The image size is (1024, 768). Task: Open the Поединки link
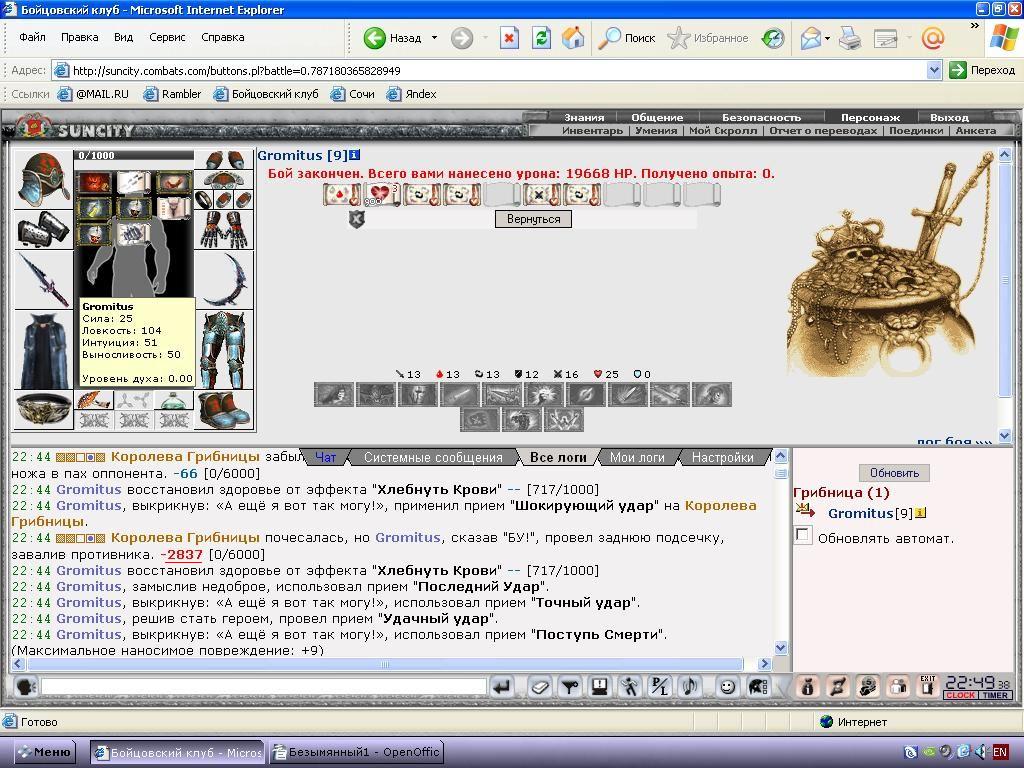pyautogui.click(x=916, y=131)
